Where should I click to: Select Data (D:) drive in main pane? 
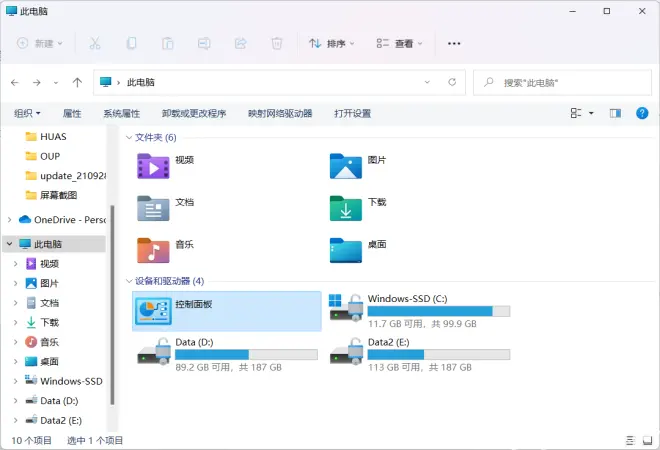click(x=227, y=355)
